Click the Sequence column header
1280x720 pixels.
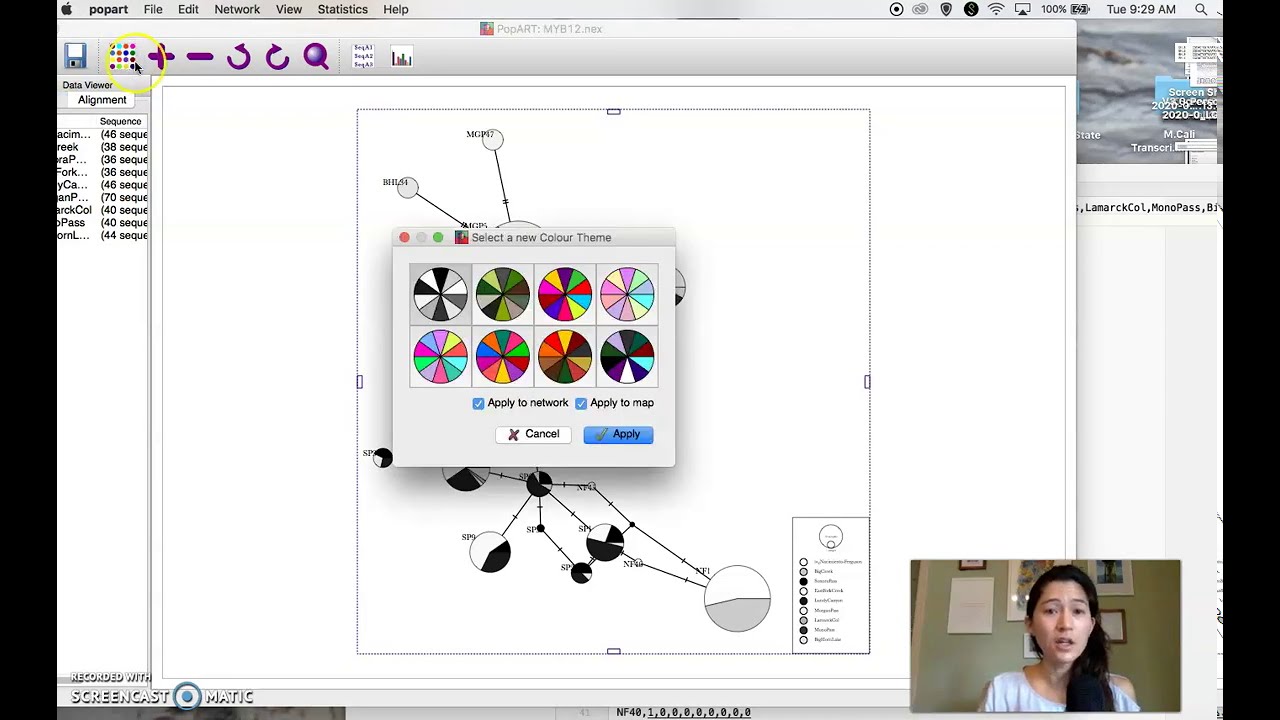coord(121,121)
